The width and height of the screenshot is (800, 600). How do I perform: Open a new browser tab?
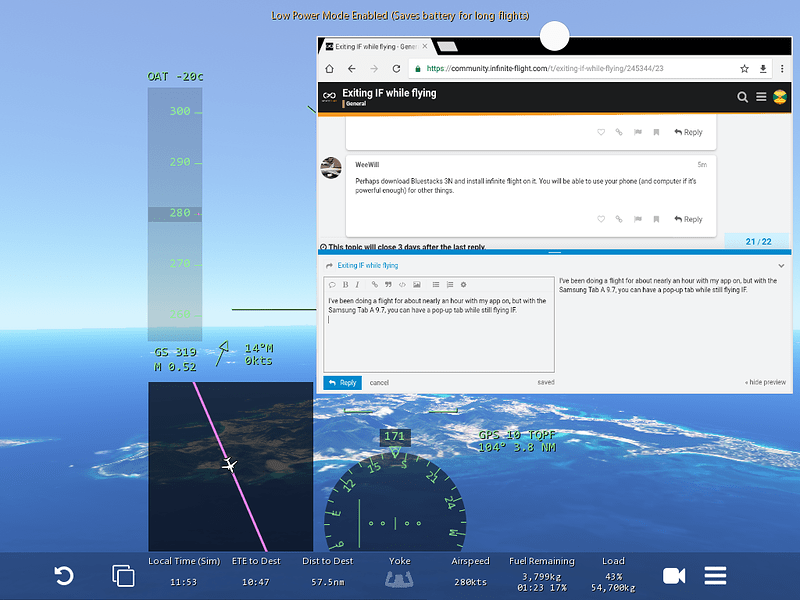pyautogui.click(x=447, y=46)
